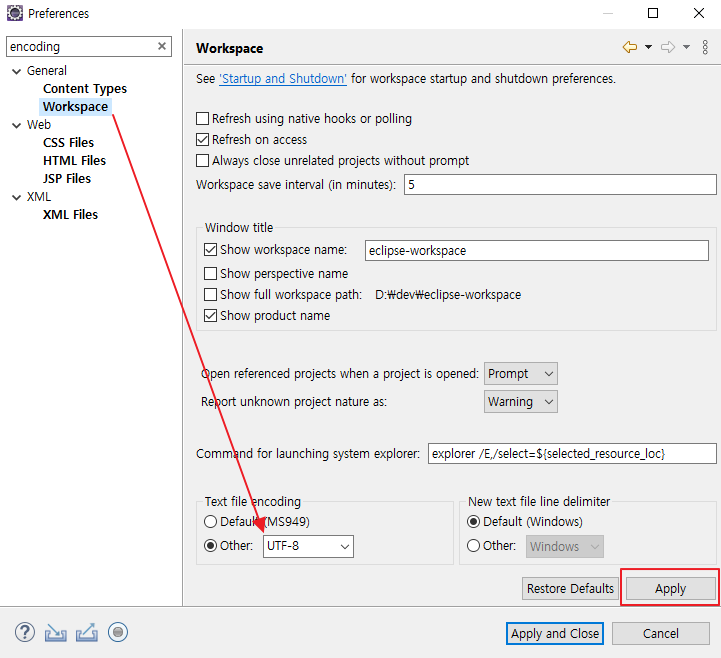This screenshot has height=658, width=721.
Task: Click the system explorer command field
Action: 572,454
